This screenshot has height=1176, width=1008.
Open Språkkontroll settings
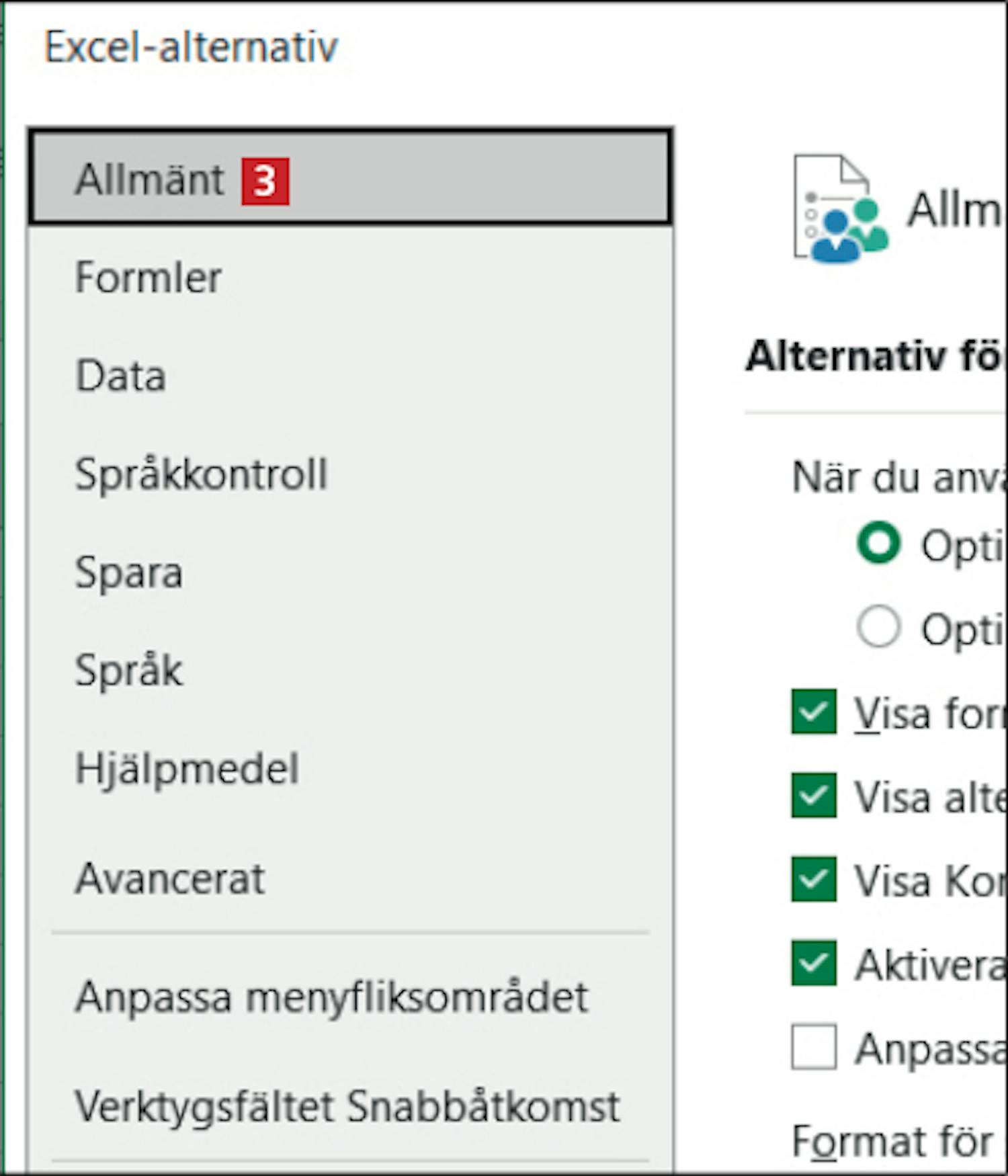click(201, 474)
